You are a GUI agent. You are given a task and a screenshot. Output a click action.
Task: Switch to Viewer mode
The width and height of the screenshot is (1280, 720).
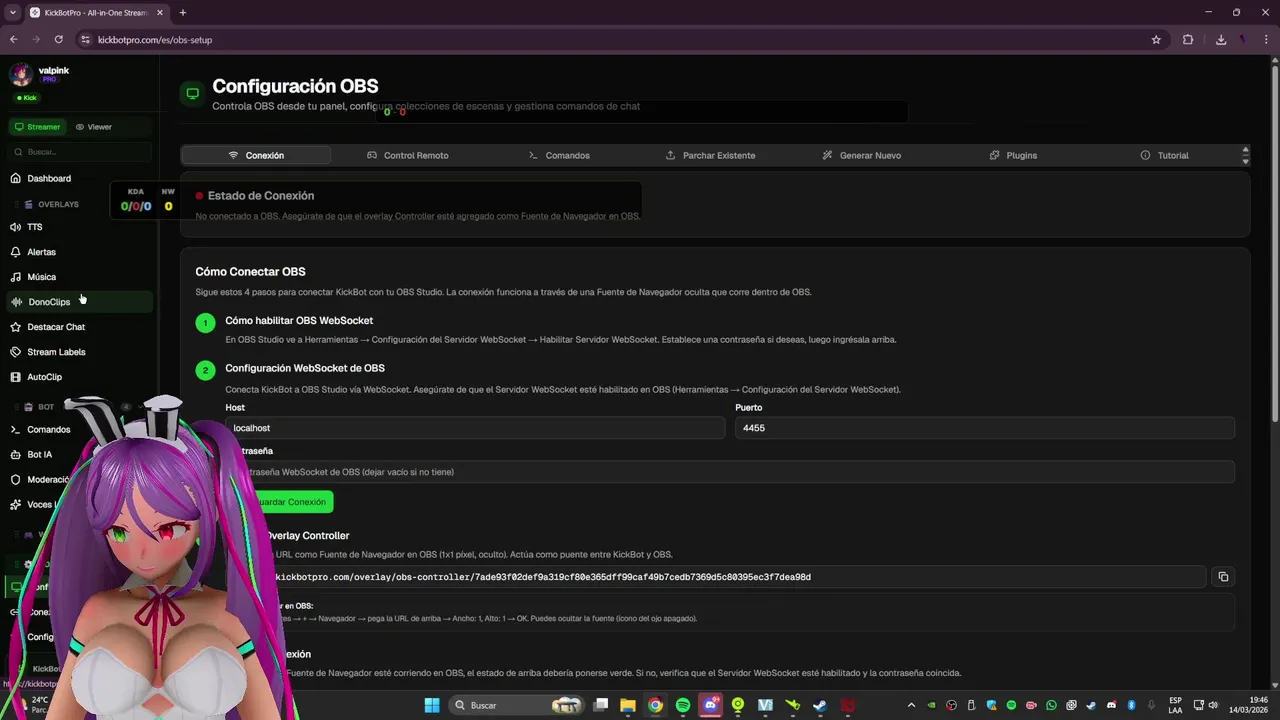click(94, 127)
